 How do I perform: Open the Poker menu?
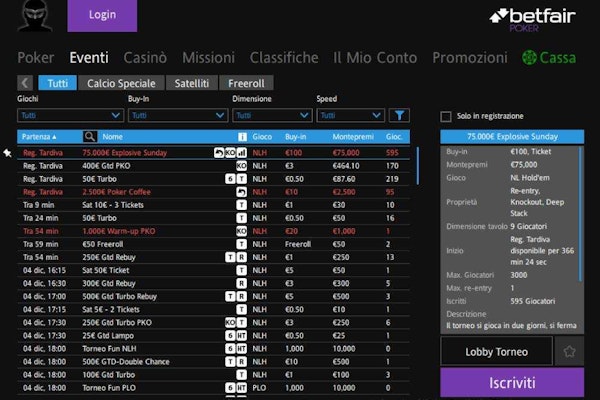(x=36, y=58)
